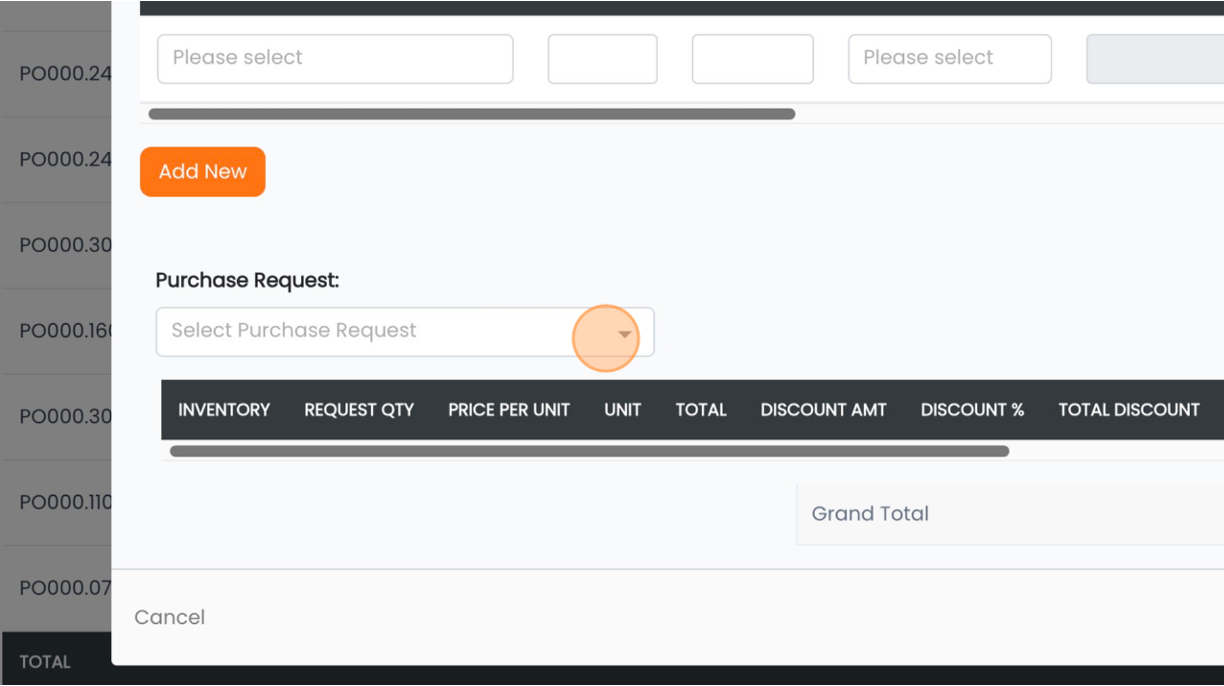1224x686 pixels.
Task: Open the second Please select dropdown
Action: click(950, 59)
